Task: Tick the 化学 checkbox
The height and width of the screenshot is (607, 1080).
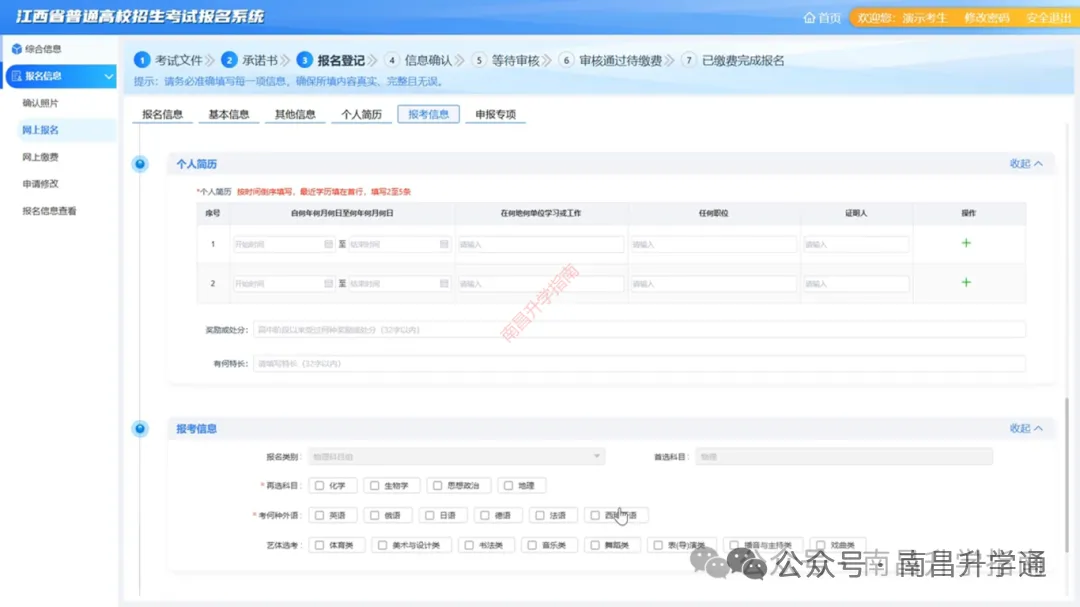Action: [320, 486]
